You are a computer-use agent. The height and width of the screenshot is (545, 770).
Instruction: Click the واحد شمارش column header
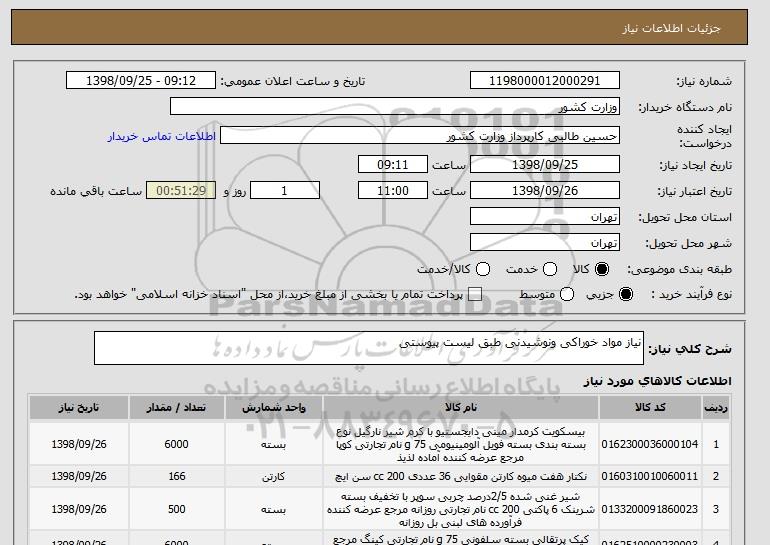(274, 408)
